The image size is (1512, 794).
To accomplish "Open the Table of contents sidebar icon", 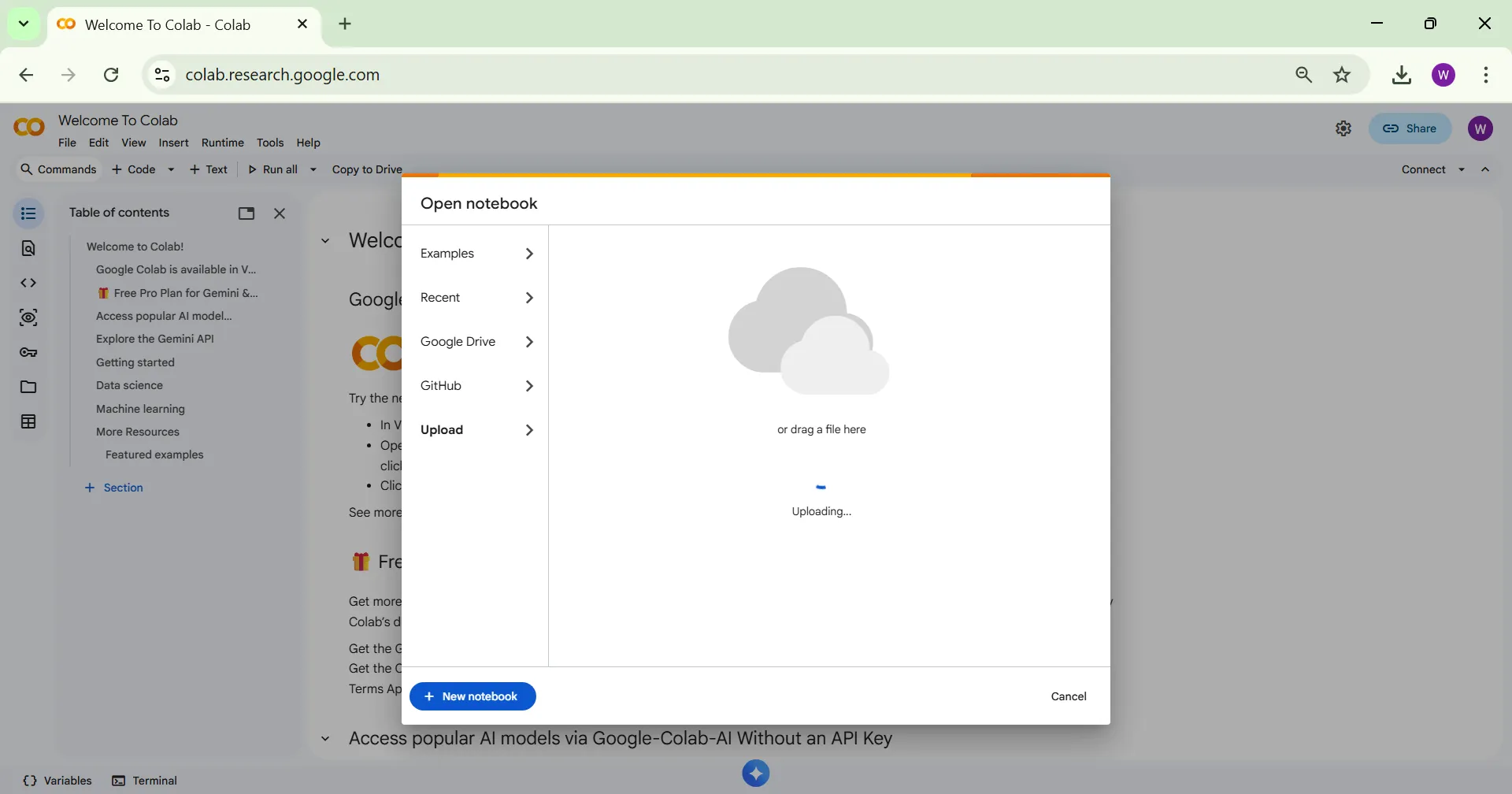I will coord(28,213).
